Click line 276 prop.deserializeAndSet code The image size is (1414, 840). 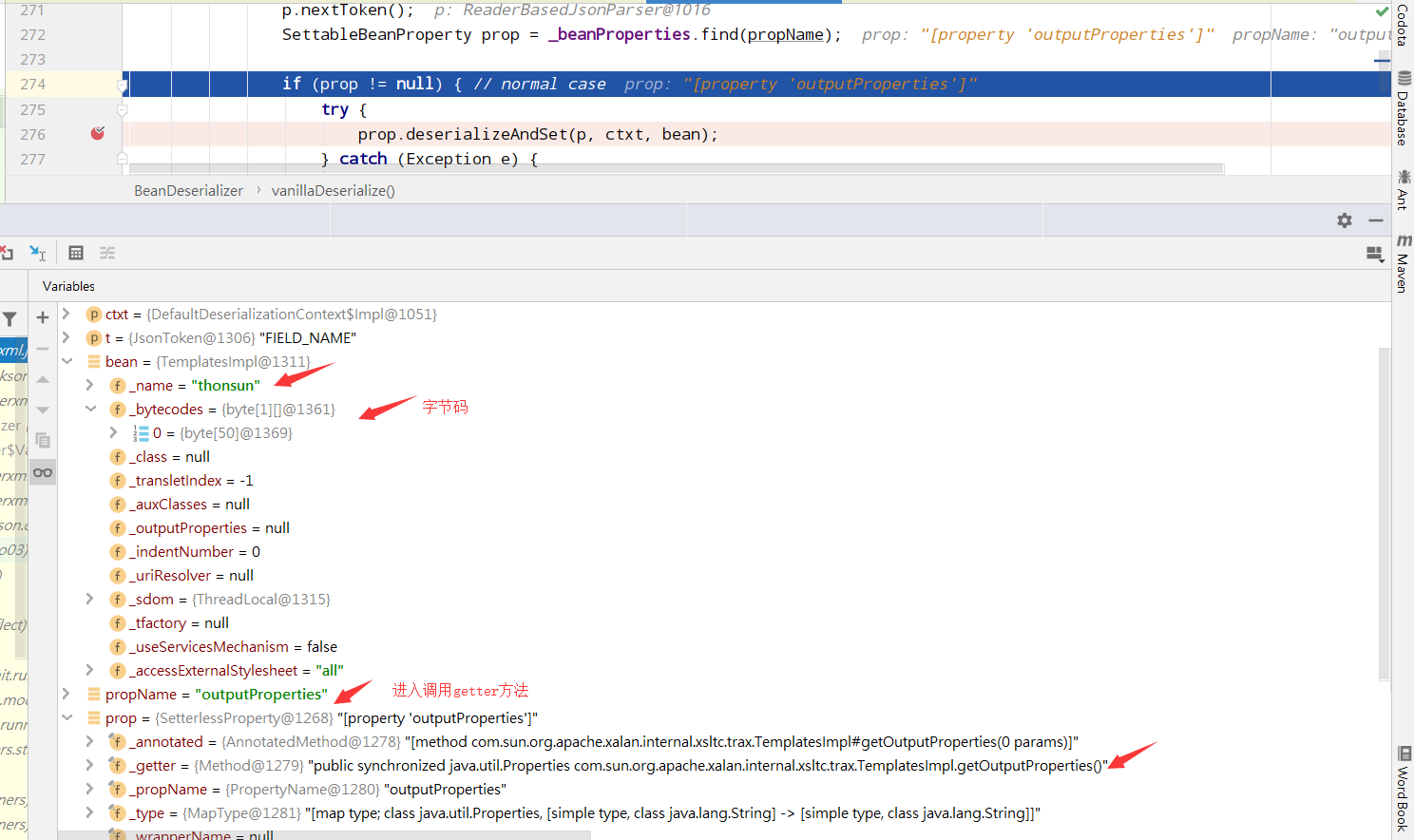click(x=538, y=134)
